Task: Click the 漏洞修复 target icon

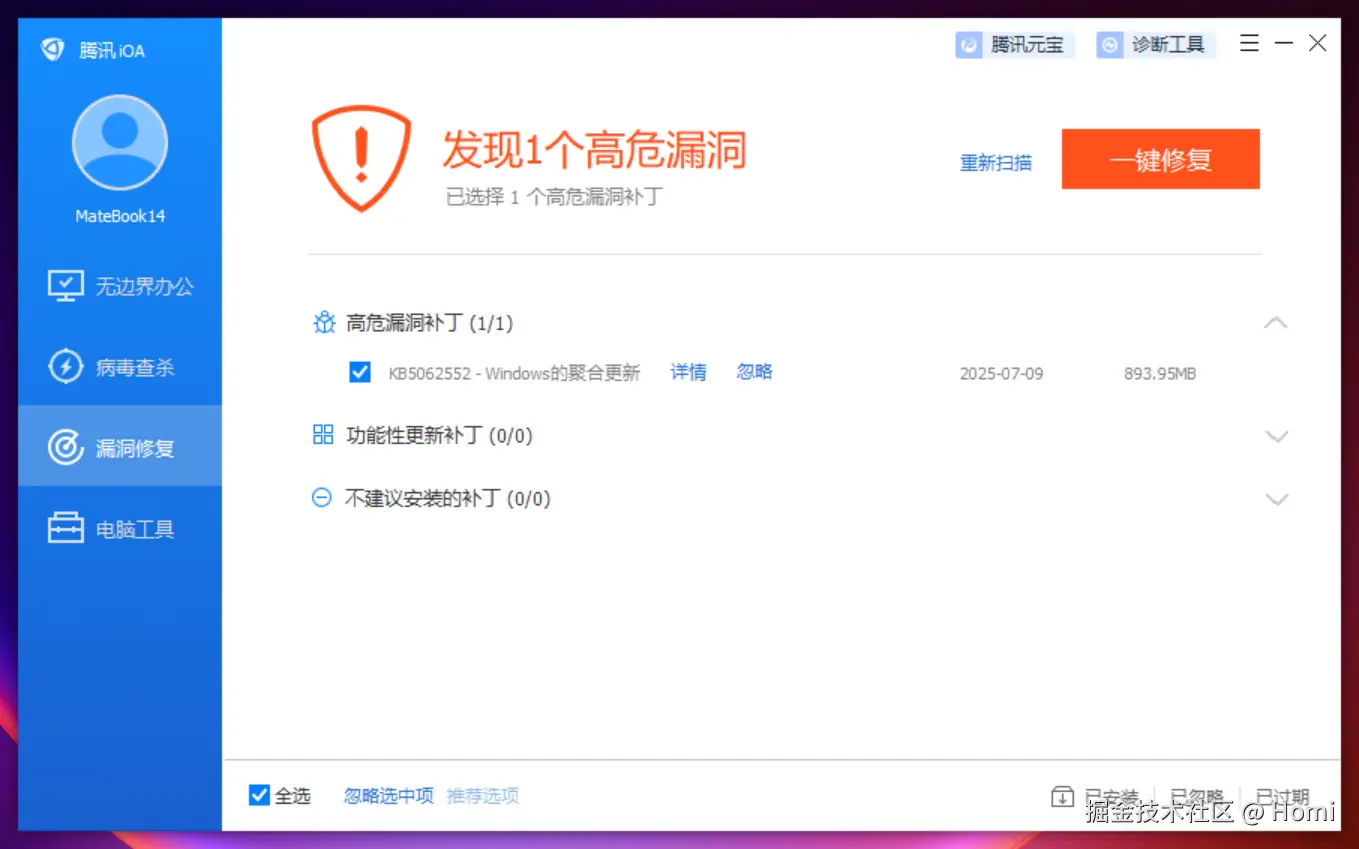Action: coord(66,448)
